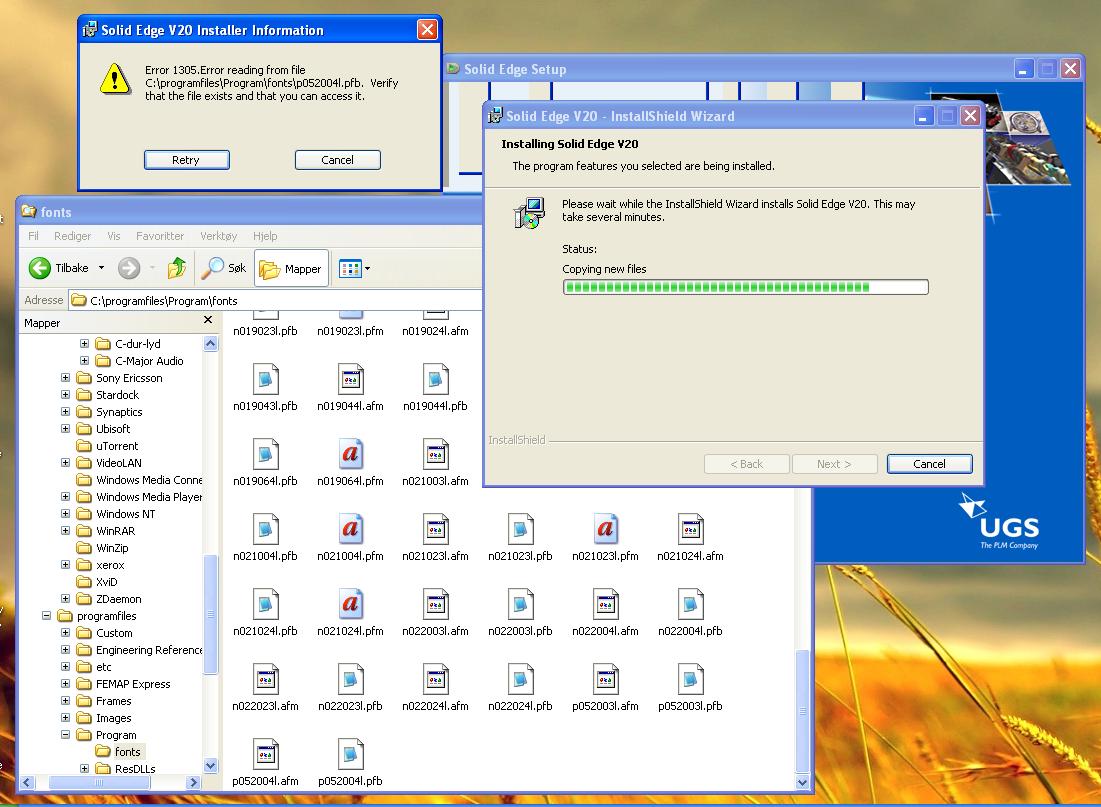
Task: Cancel the InstallShield Wizard installation
Action: pyautogui.click(x=929, y=464)
